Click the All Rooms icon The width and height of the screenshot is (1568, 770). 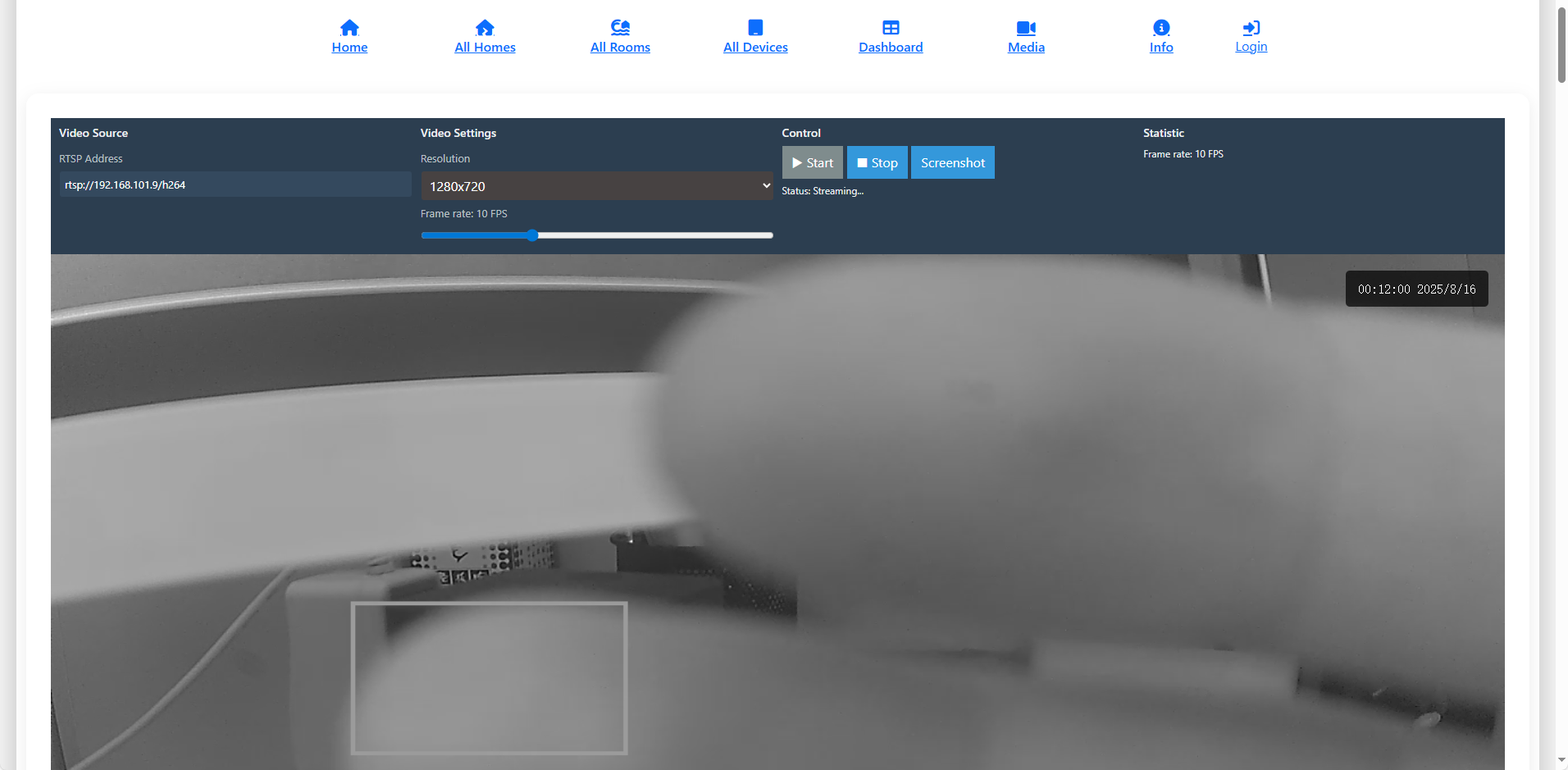620,28
